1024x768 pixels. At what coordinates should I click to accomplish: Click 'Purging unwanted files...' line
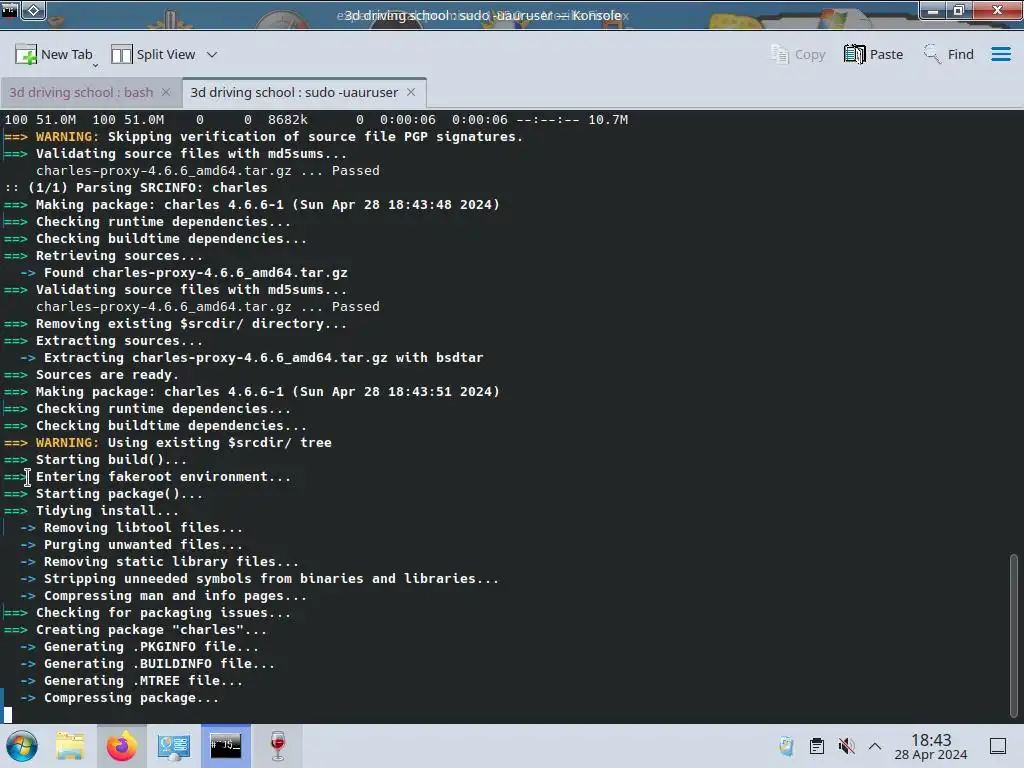pos(143,544)
